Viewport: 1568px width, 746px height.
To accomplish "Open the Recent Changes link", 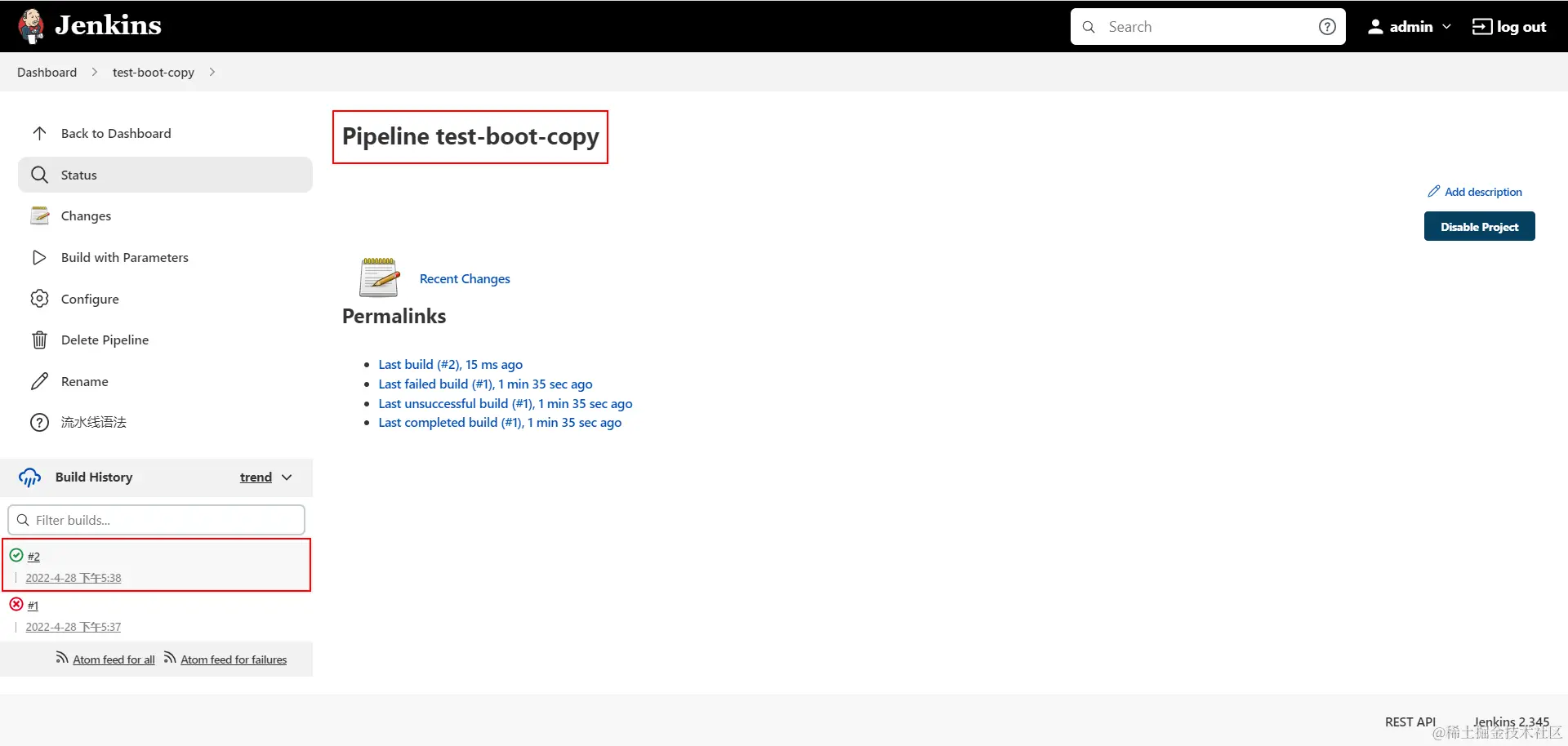I will (465, 278).
